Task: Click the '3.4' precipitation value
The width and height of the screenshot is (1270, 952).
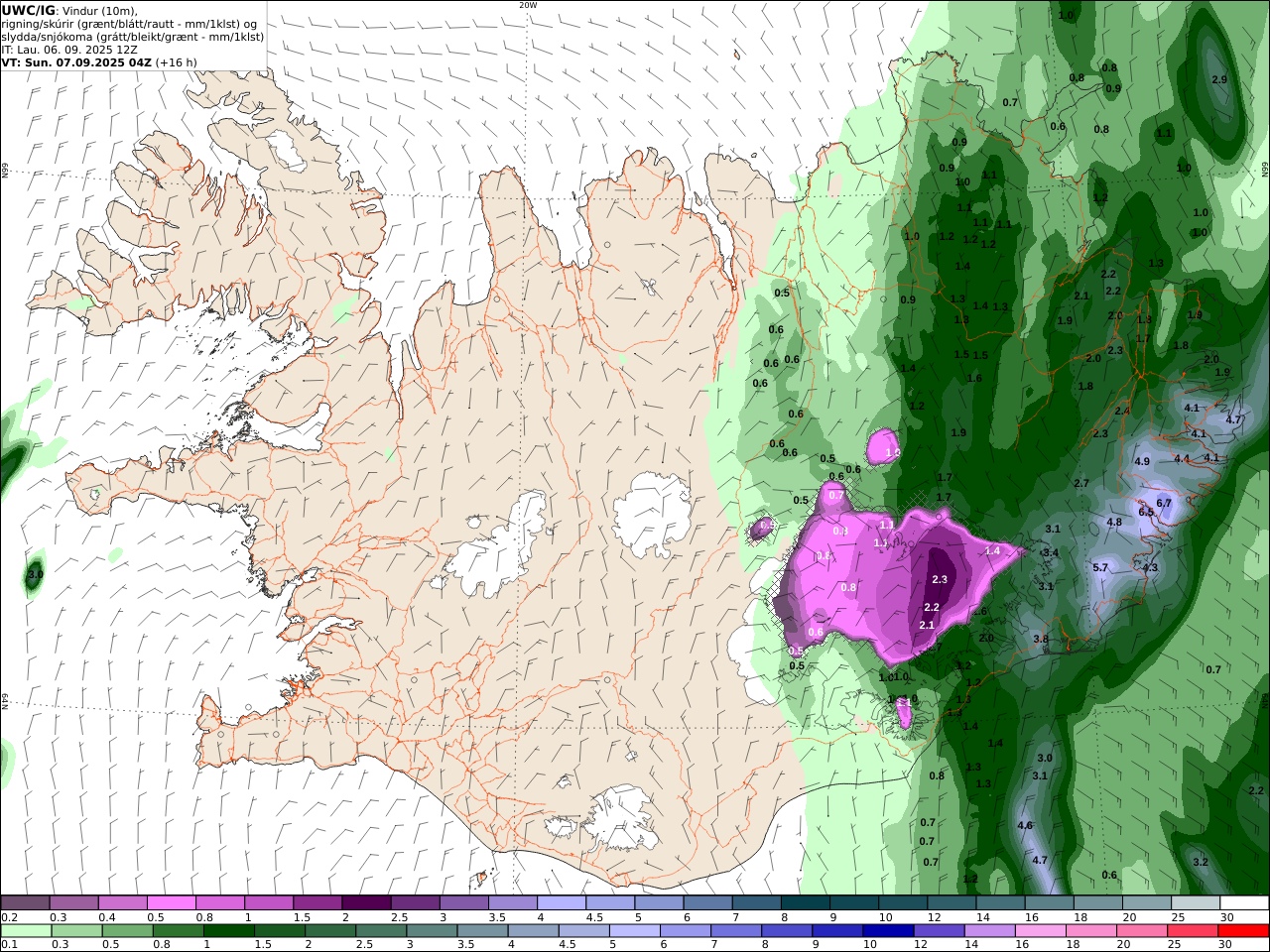Action: 1052,552
